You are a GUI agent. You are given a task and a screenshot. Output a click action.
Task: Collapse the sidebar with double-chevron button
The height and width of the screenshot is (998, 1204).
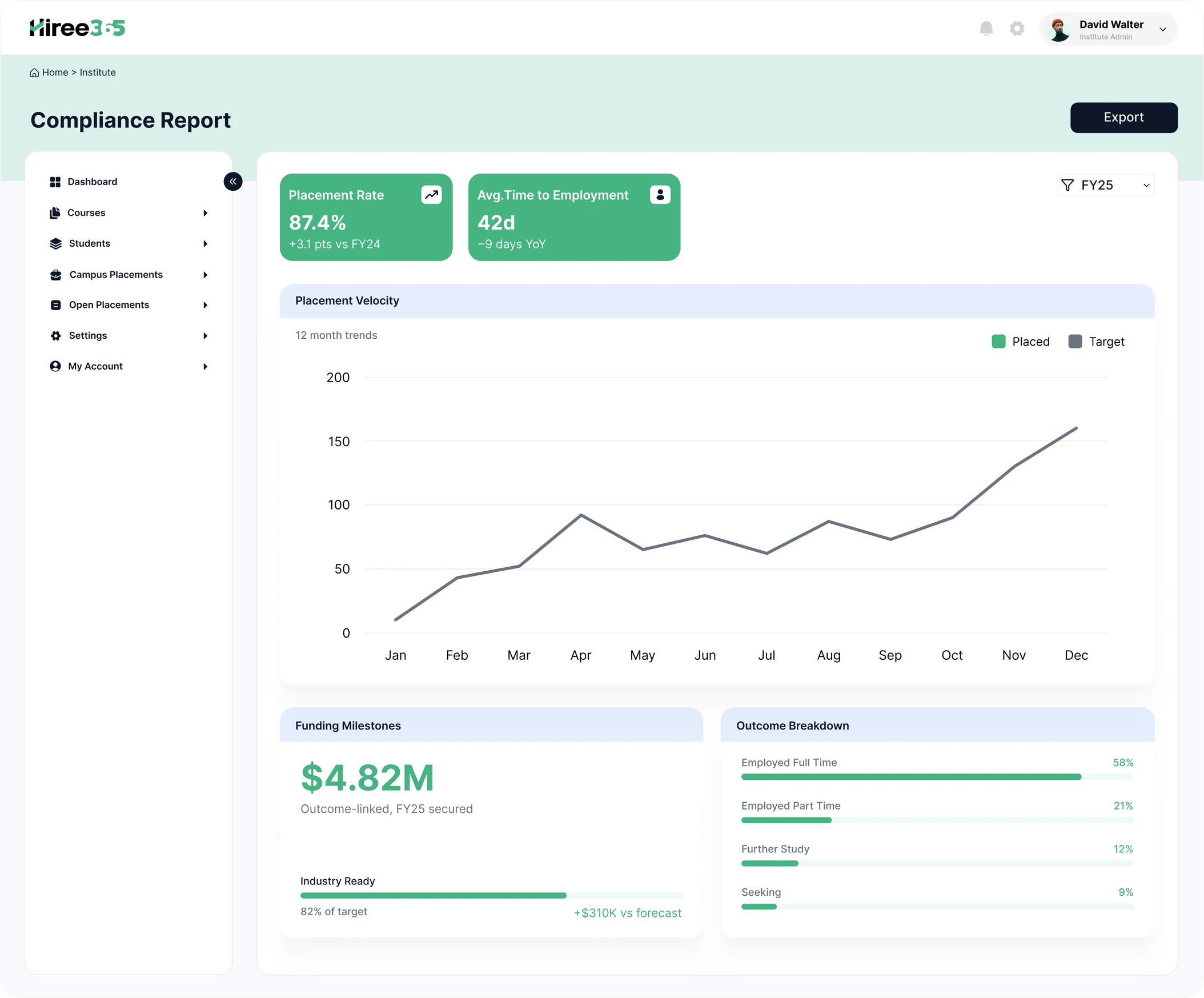[x=233, y=182]
